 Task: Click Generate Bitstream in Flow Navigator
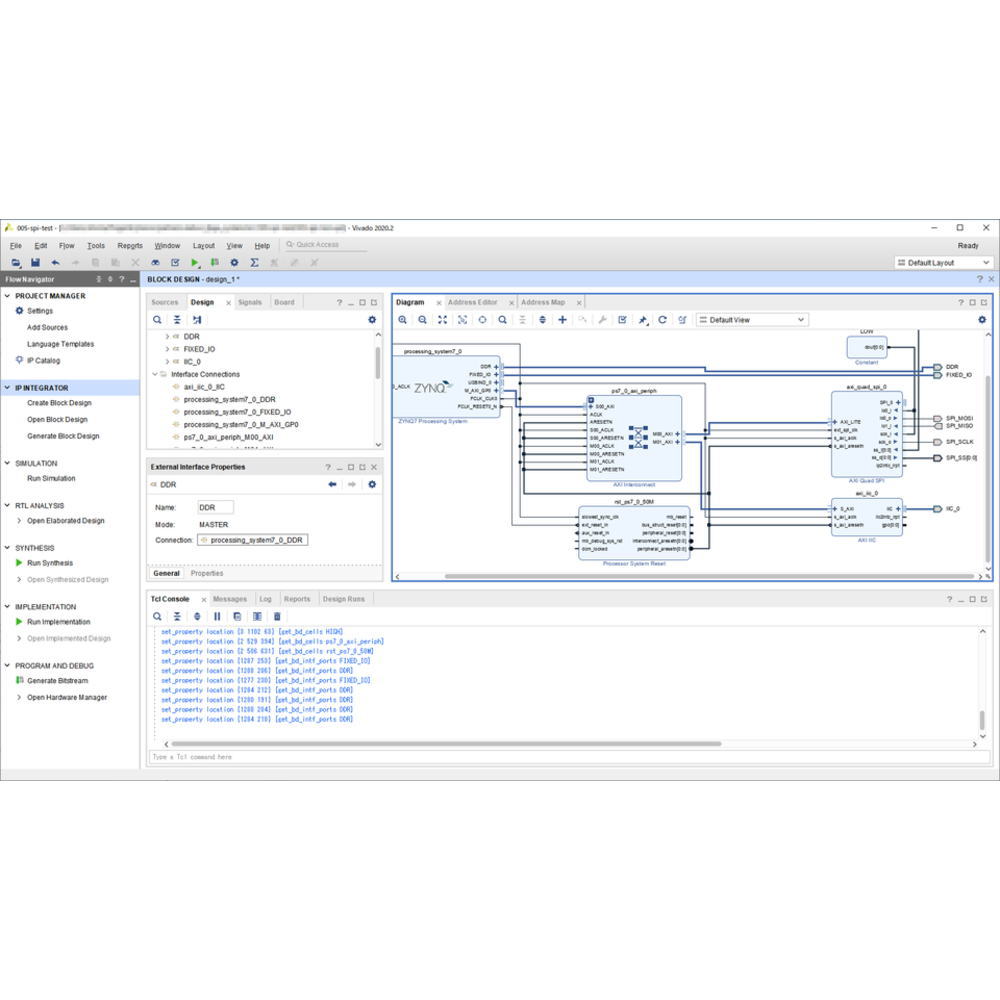[x=57, y=680]
